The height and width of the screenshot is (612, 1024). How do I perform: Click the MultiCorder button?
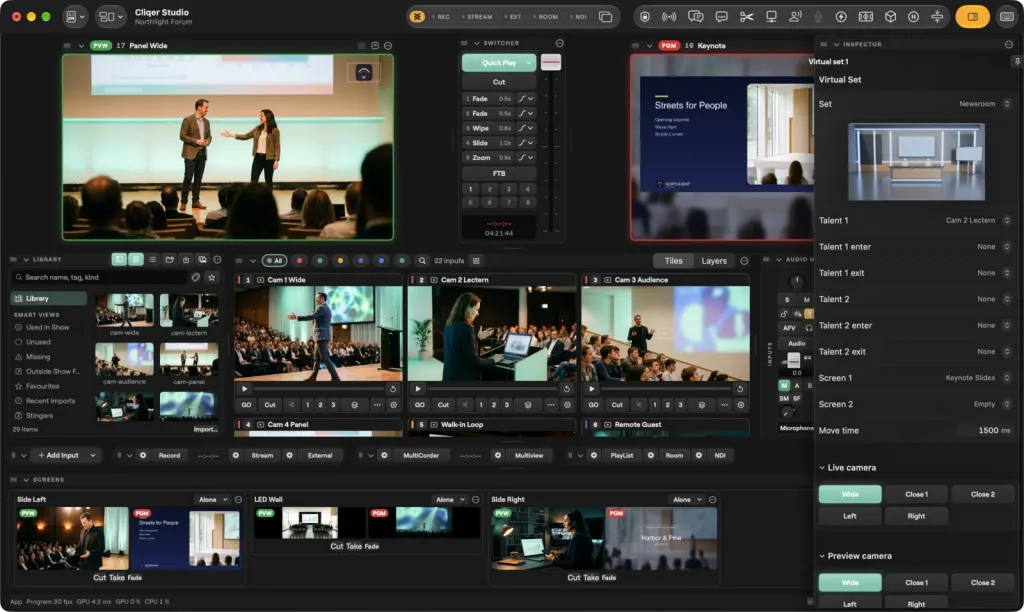421,455
